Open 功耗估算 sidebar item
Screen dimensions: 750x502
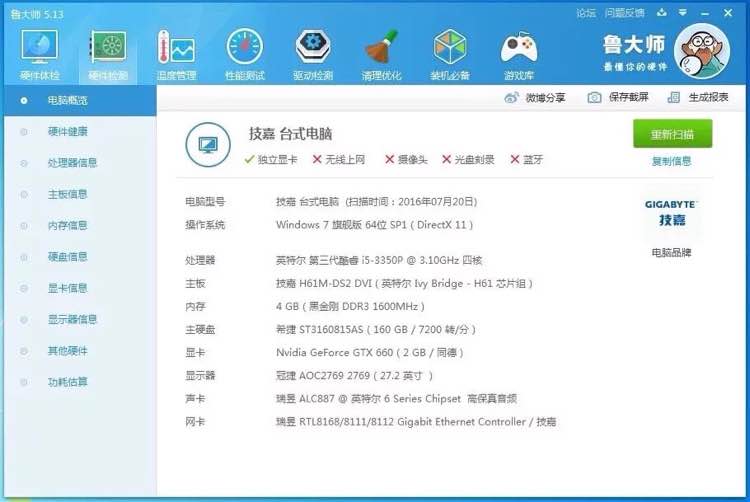click(67, 382)
